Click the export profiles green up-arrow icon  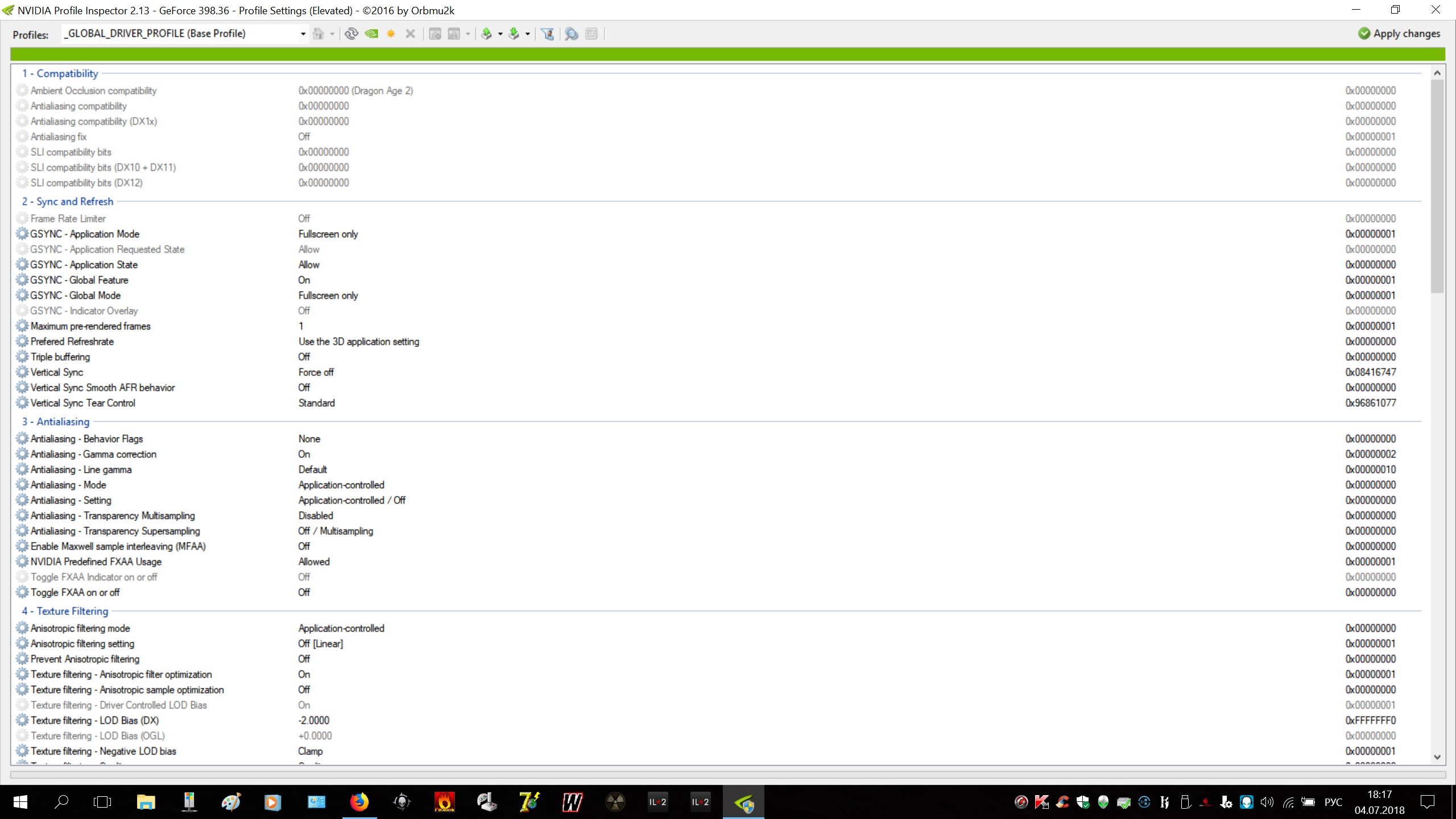486,34
